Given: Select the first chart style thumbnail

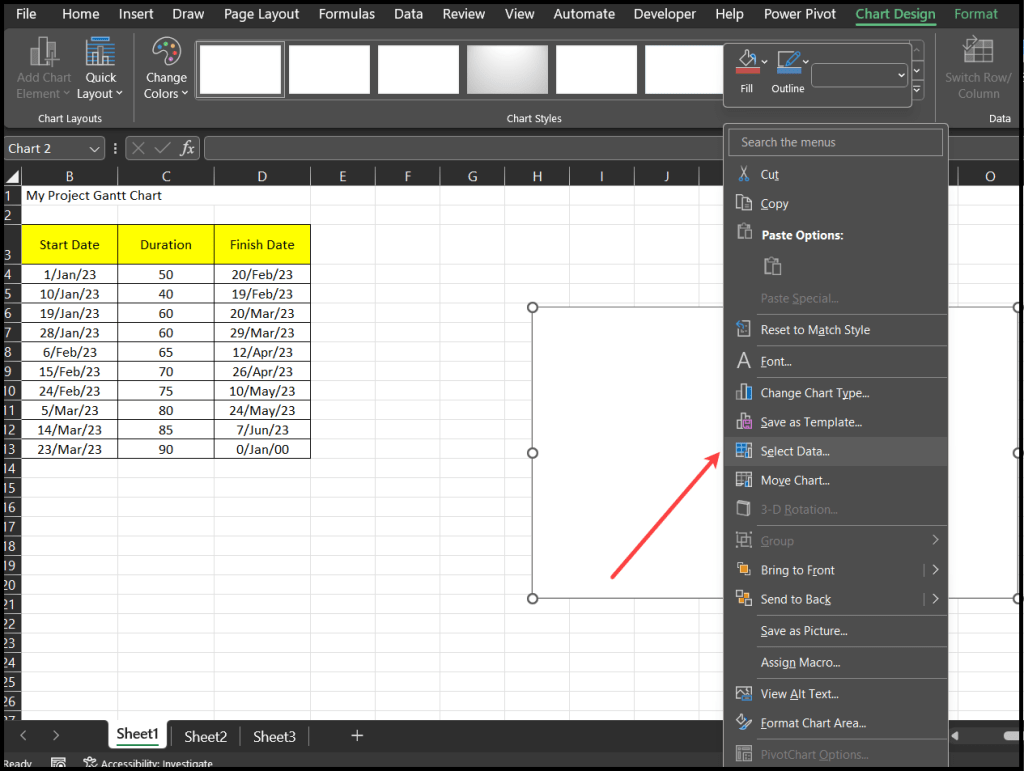Looking at the screenshot, I should click(240, 69).
